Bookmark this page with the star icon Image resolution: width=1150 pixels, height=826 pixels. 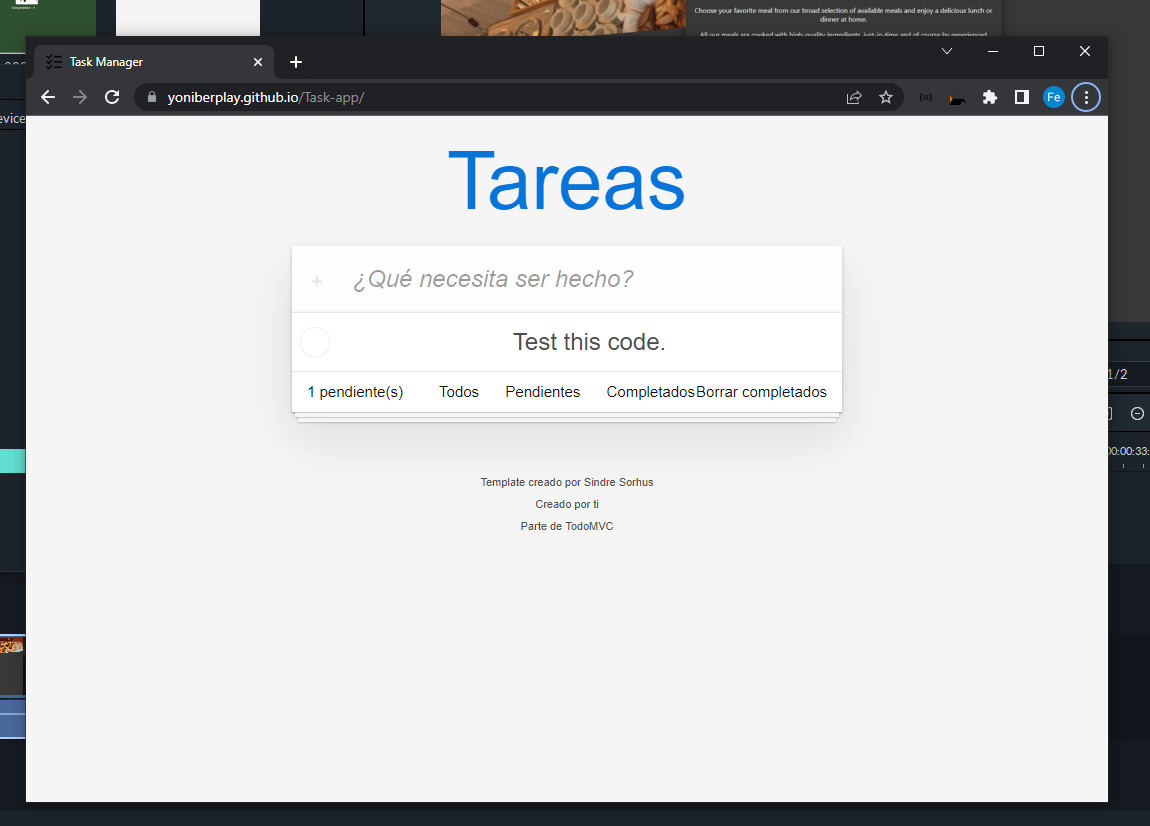(x=885, y=97)
